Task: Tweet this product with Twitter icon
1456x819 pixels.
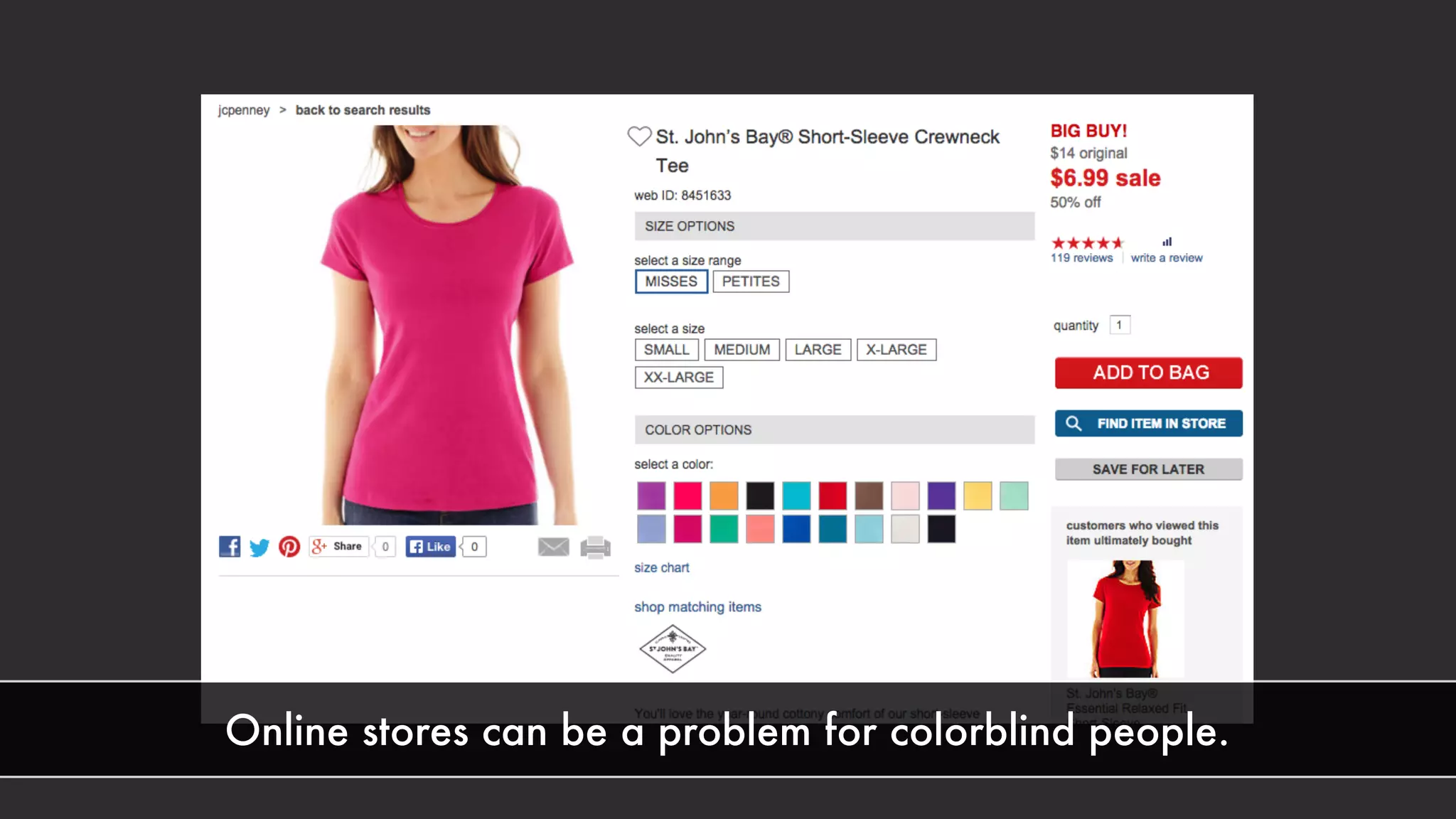Action: [x=259, y=547]
